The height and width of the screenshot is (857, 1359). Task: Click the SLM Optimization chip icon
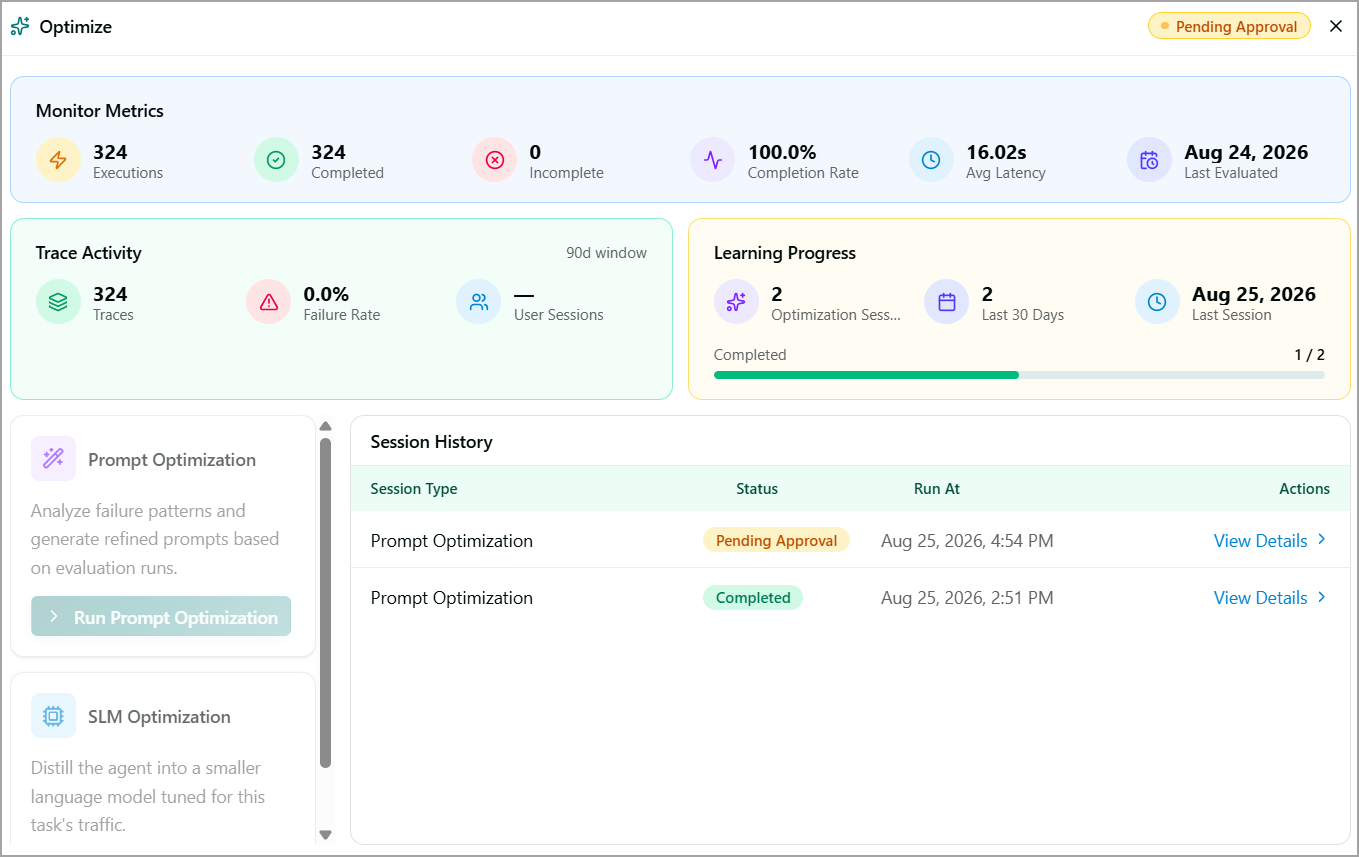pyautogui.click(x=53, y=716)
